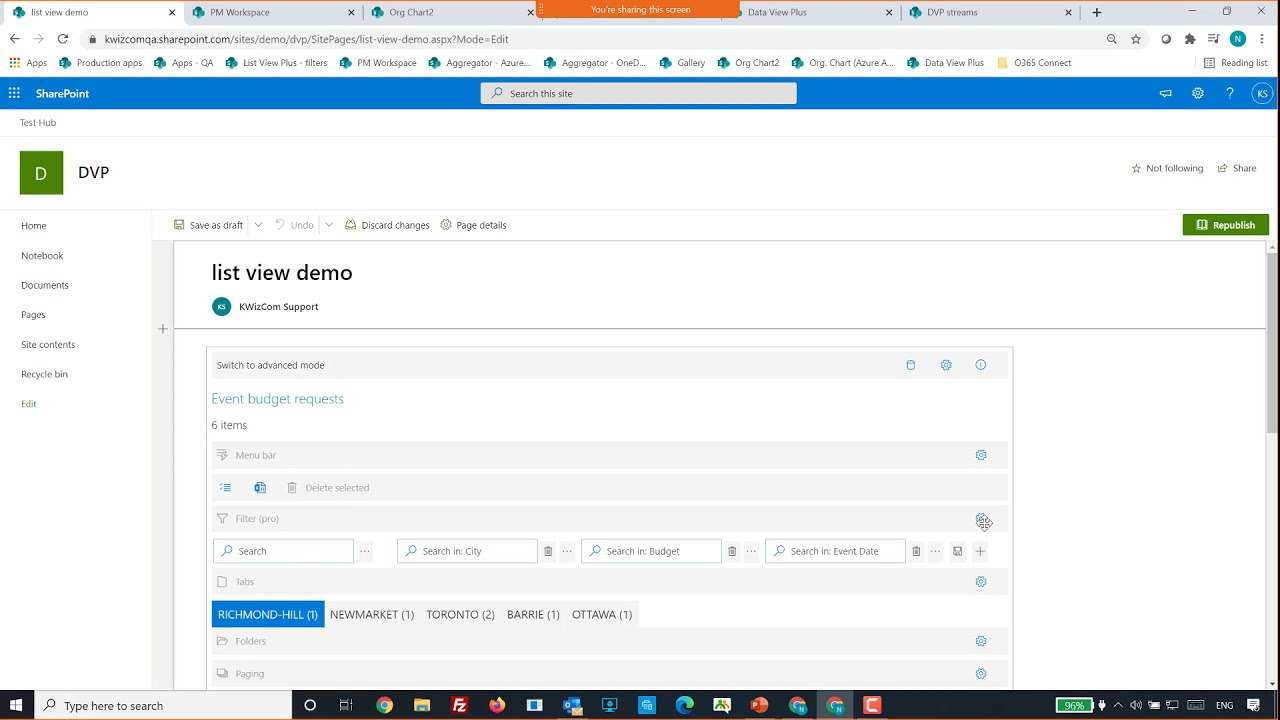Open Paging section settings gear
1280x720 pixels.
981,674
